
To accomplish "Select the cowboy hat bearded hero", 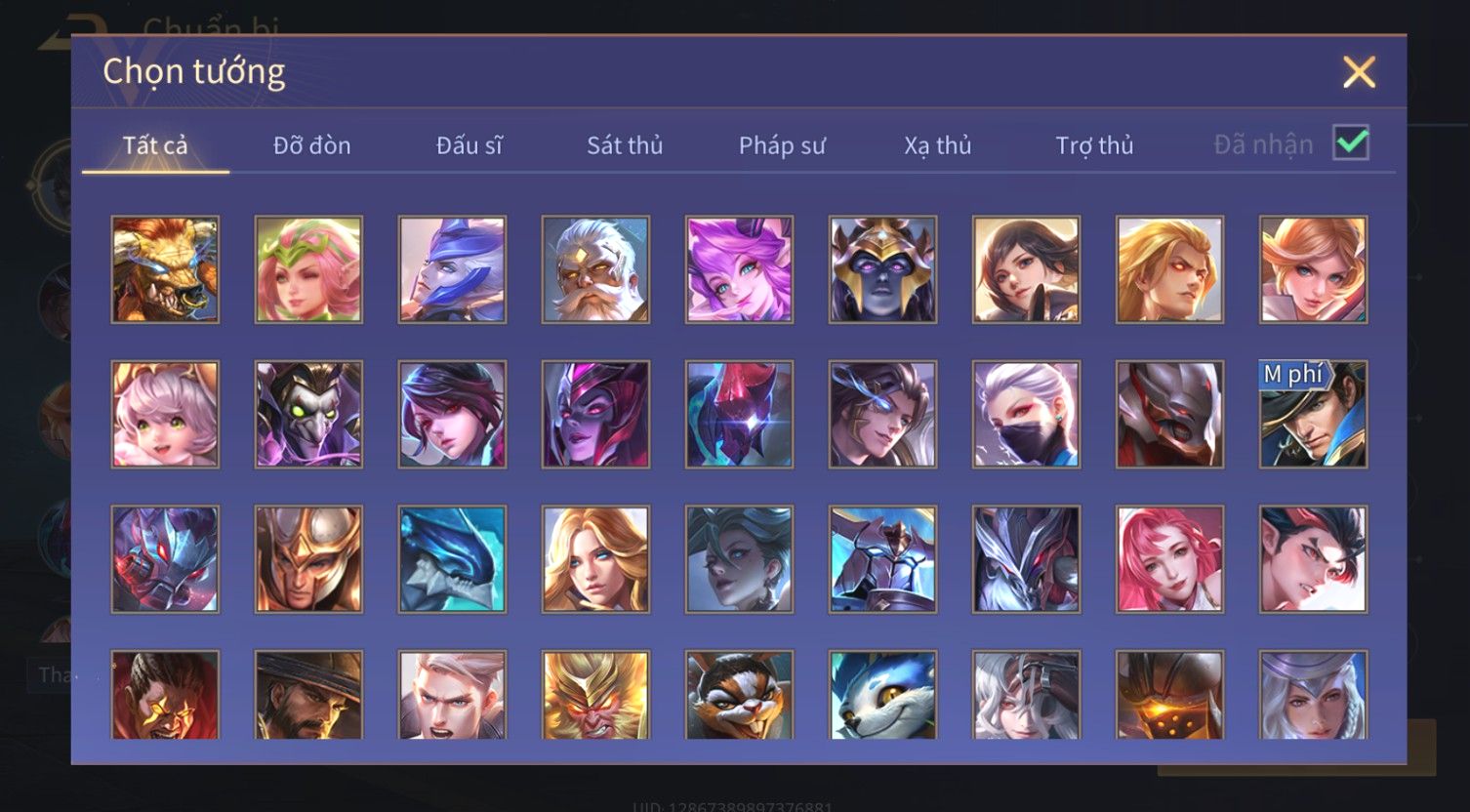I will click(308, 694).
